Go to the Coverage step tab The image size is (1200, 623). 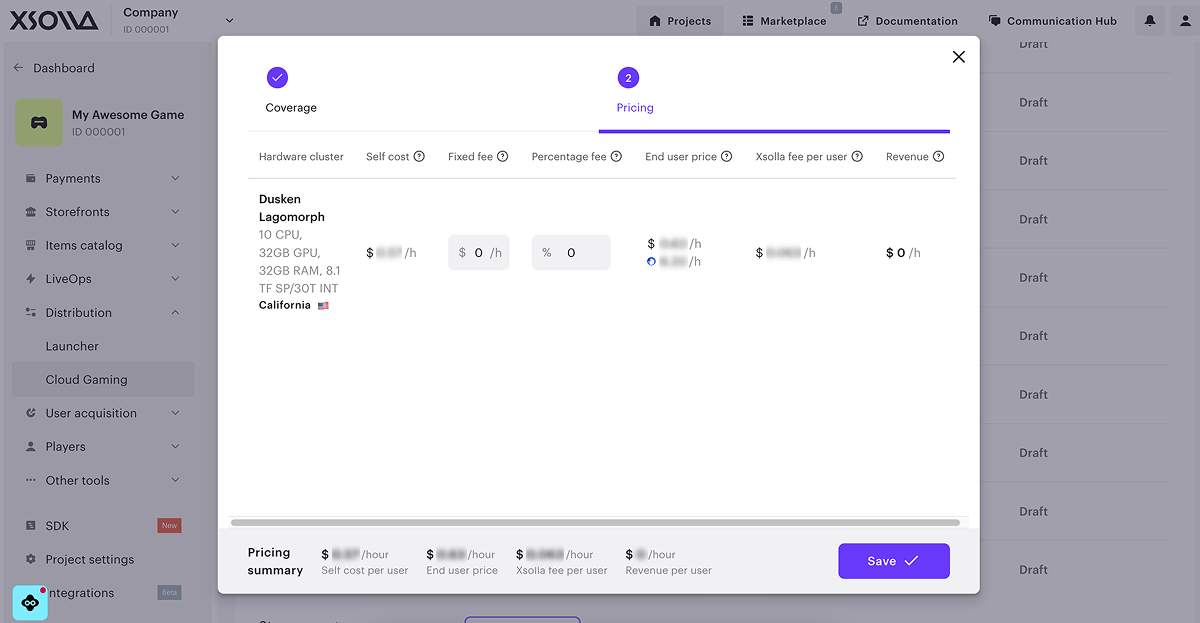[291, 90]
